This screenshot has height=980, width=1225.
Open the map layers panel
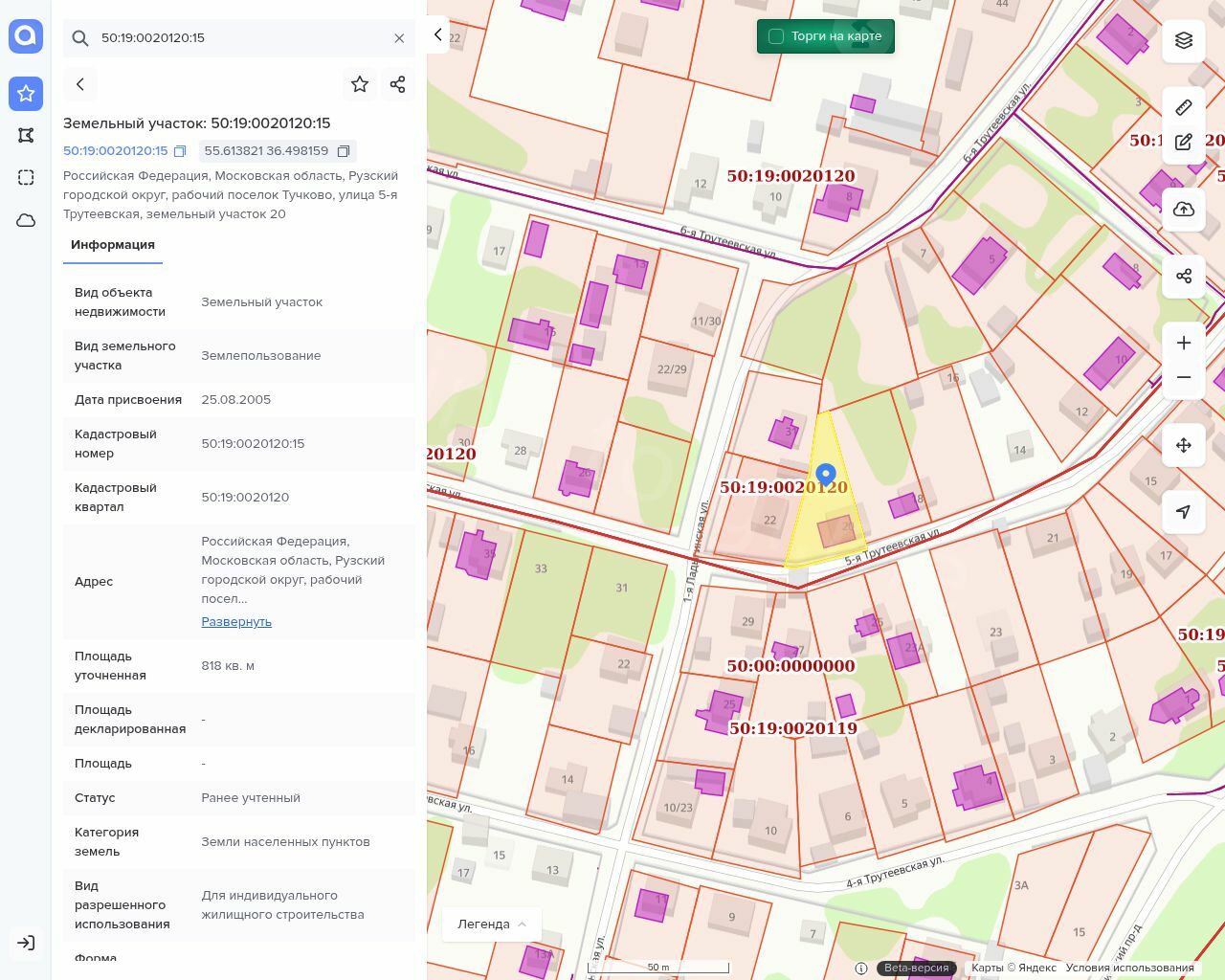click(1184, 40)
